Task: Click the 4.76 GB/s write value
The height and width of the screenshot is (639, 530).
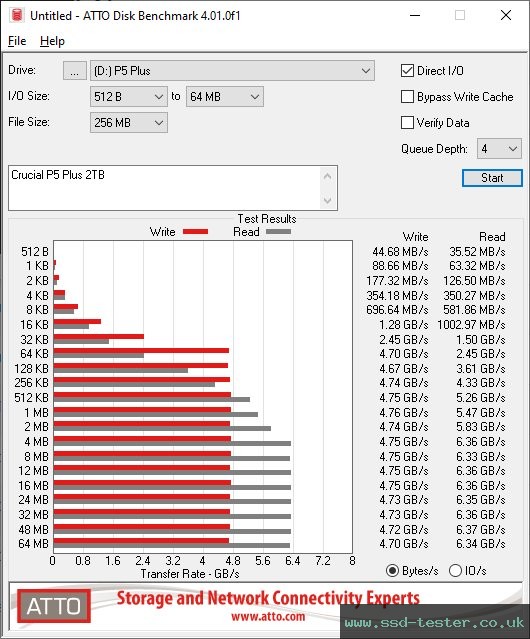Action: click(404, 413)
